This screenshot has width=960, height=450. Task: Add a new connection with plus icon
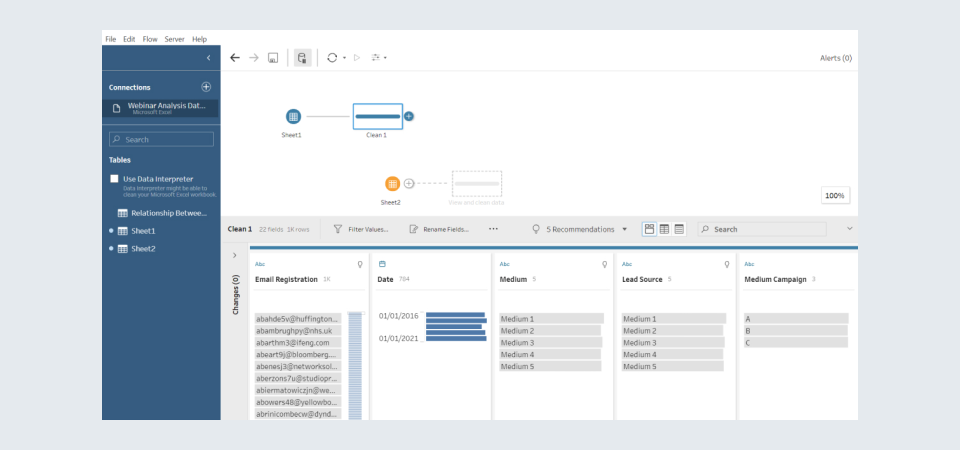click(206, 87)
